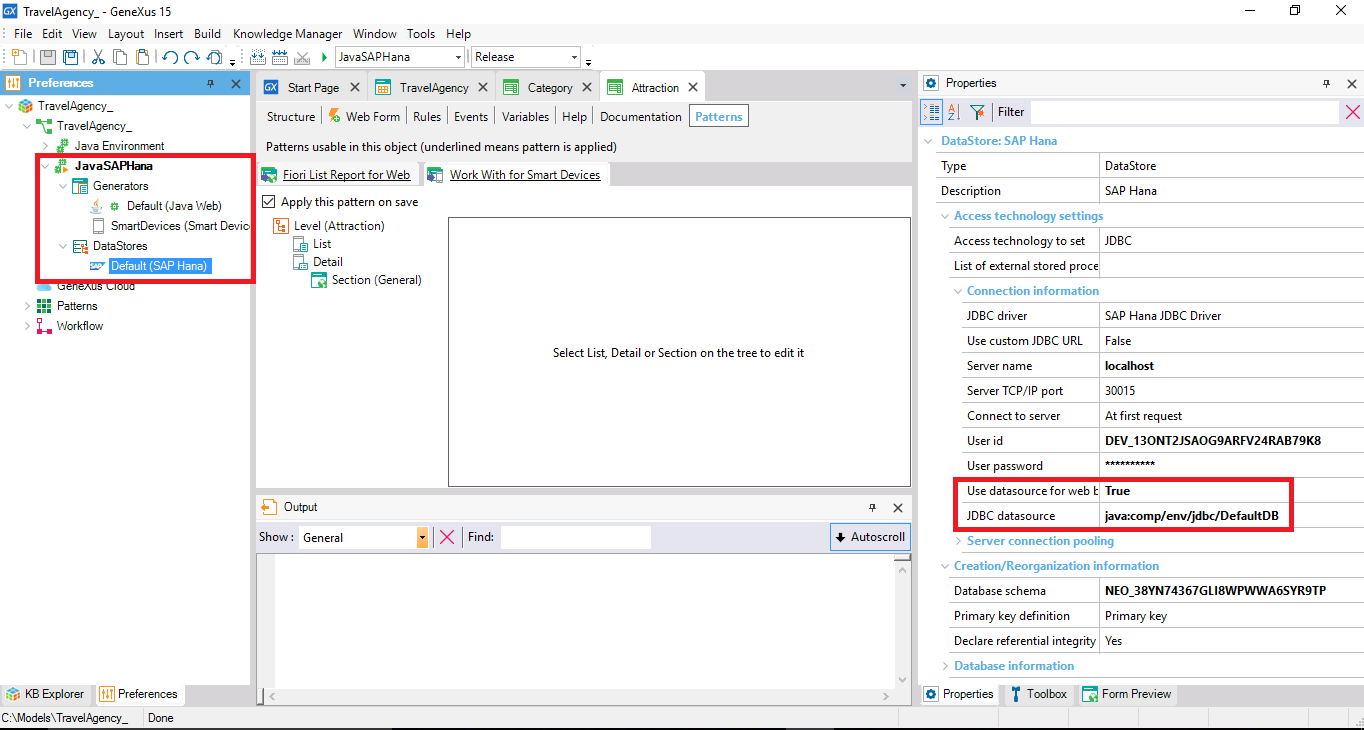Image resolution: width=1364 pixels, height=730 pixels.
Task: Select Default (SAP Hana) datastore
Action: pyautogui.click(x=158, y=266)
